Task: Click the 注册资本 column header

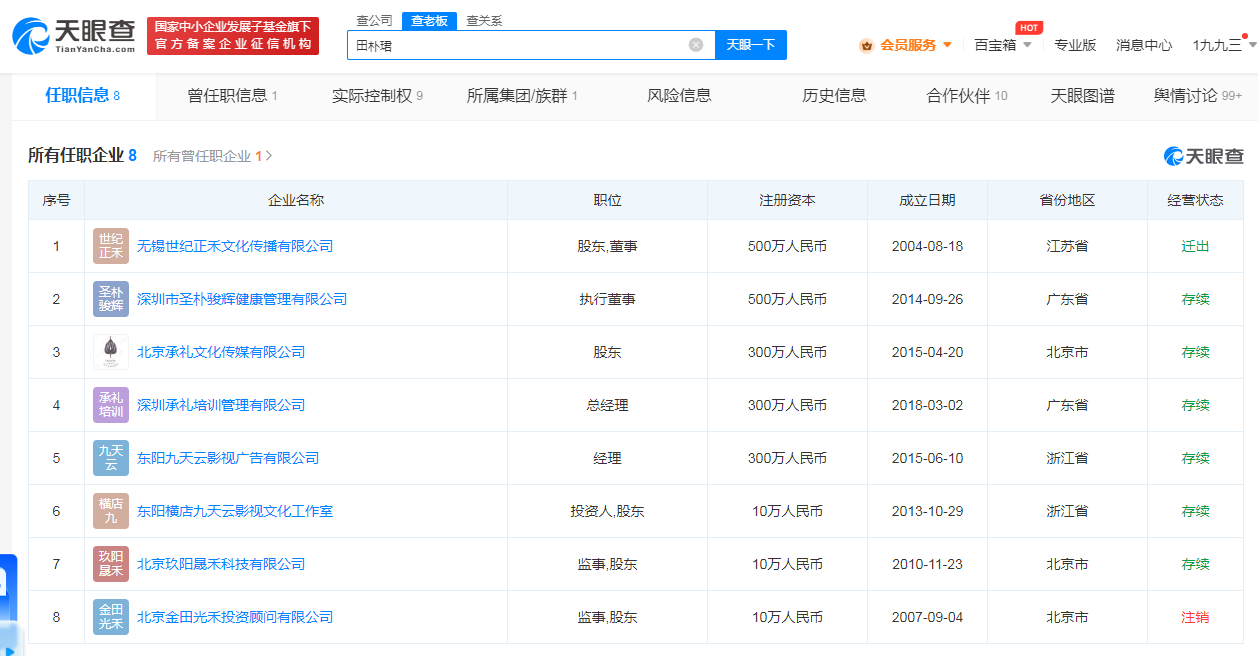Action: (x=787, y=200)
